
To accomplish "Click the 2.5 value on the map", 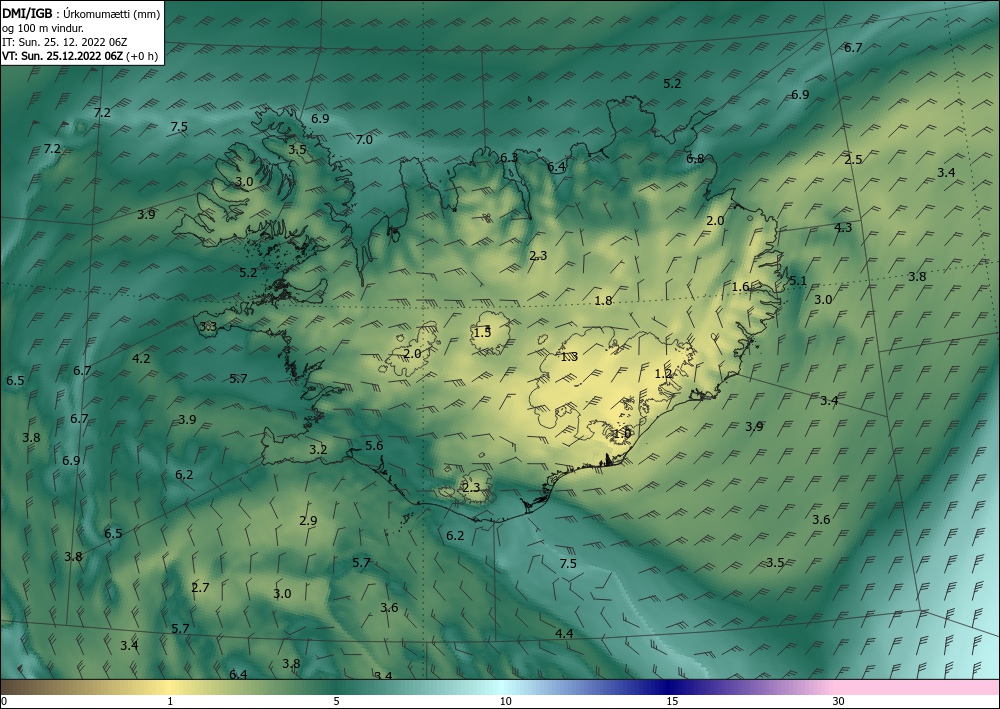I will click(853, 159).
